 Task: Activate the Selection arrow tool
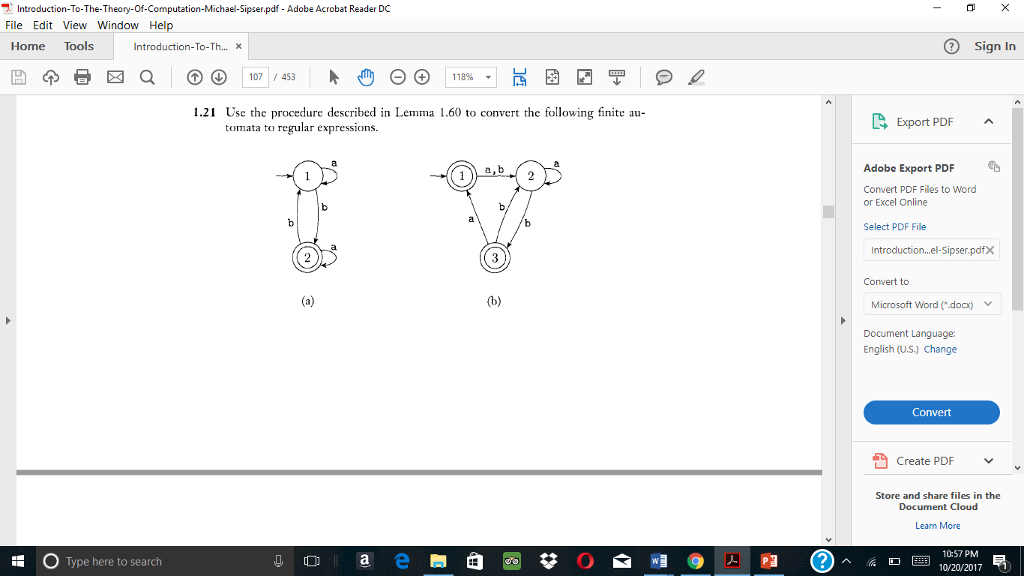pyautogui.click(x=333, y=76)
